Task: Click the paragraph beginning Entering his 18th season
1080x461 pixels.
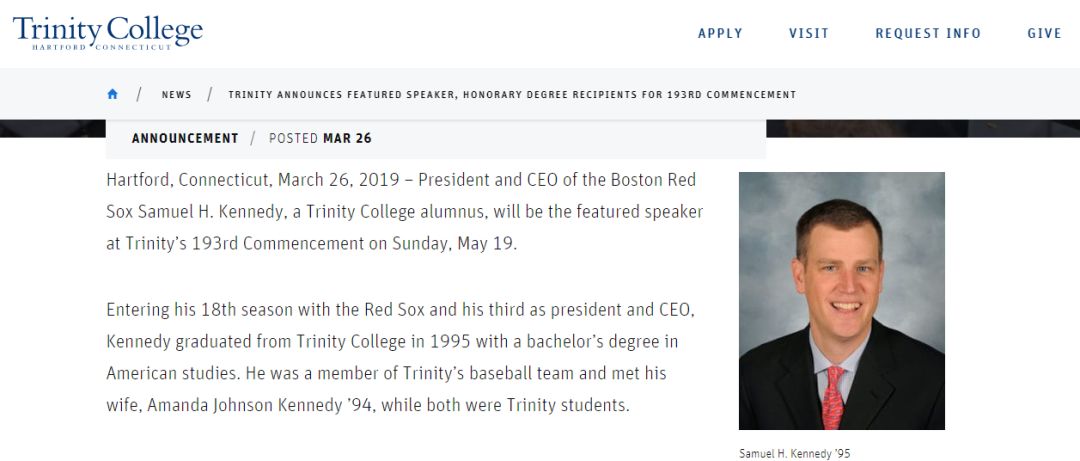Action: [x=400, y=357]
